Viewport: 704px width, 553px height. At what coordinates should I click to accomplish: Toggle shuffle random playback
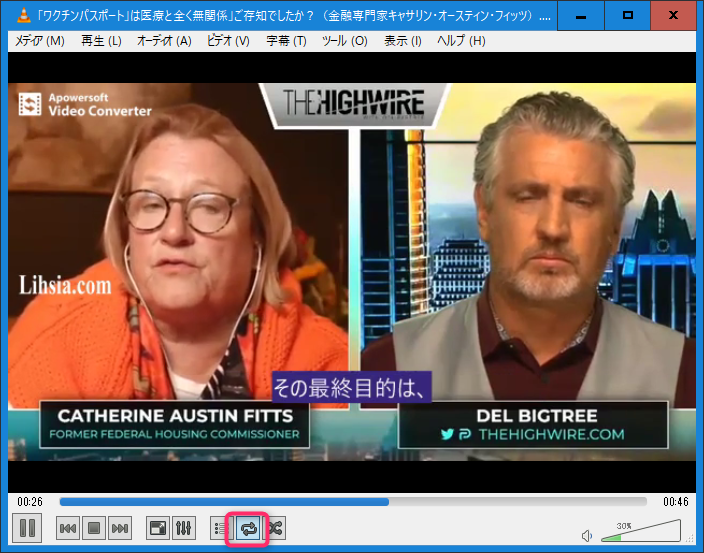tap(273, 528)
